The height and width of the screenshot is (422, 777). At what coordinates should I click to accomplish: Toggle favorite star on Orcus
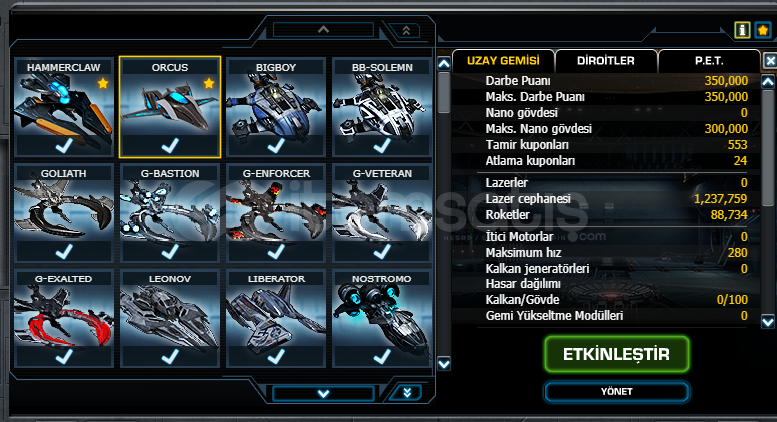tap(209, 83)
